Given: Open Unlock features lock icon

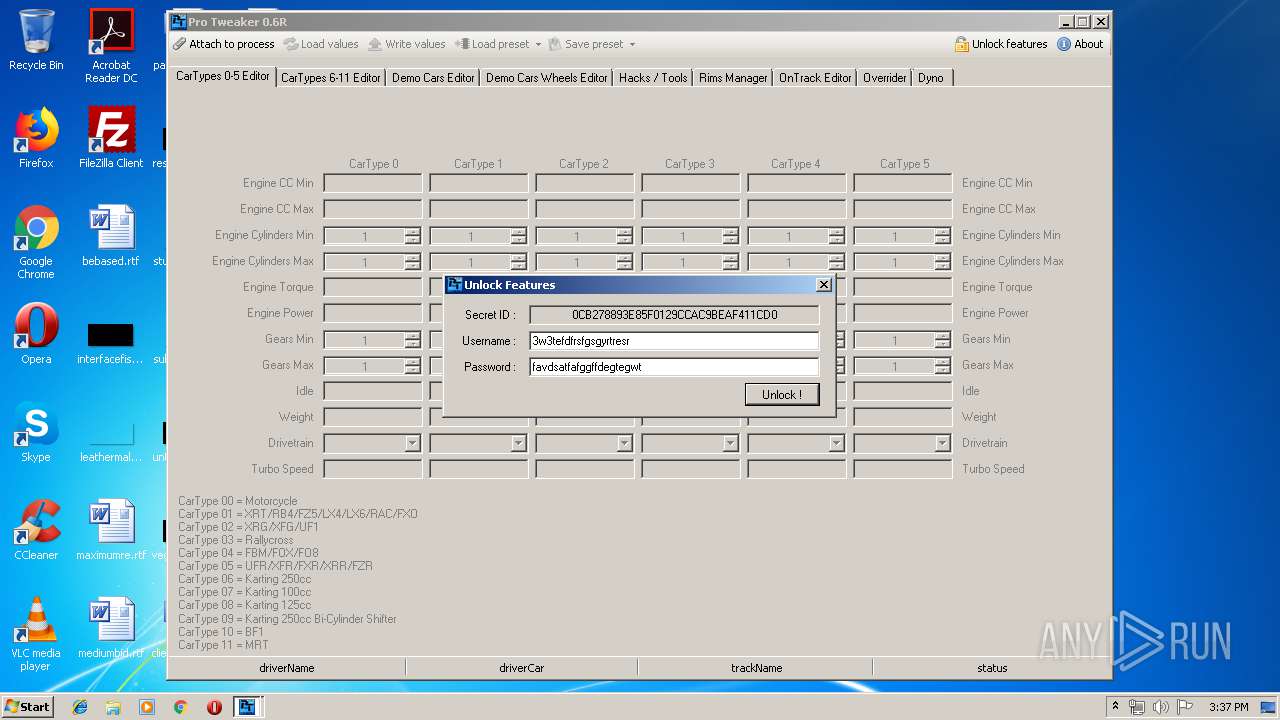Looking at the screenshot, I should pos(962,44).
